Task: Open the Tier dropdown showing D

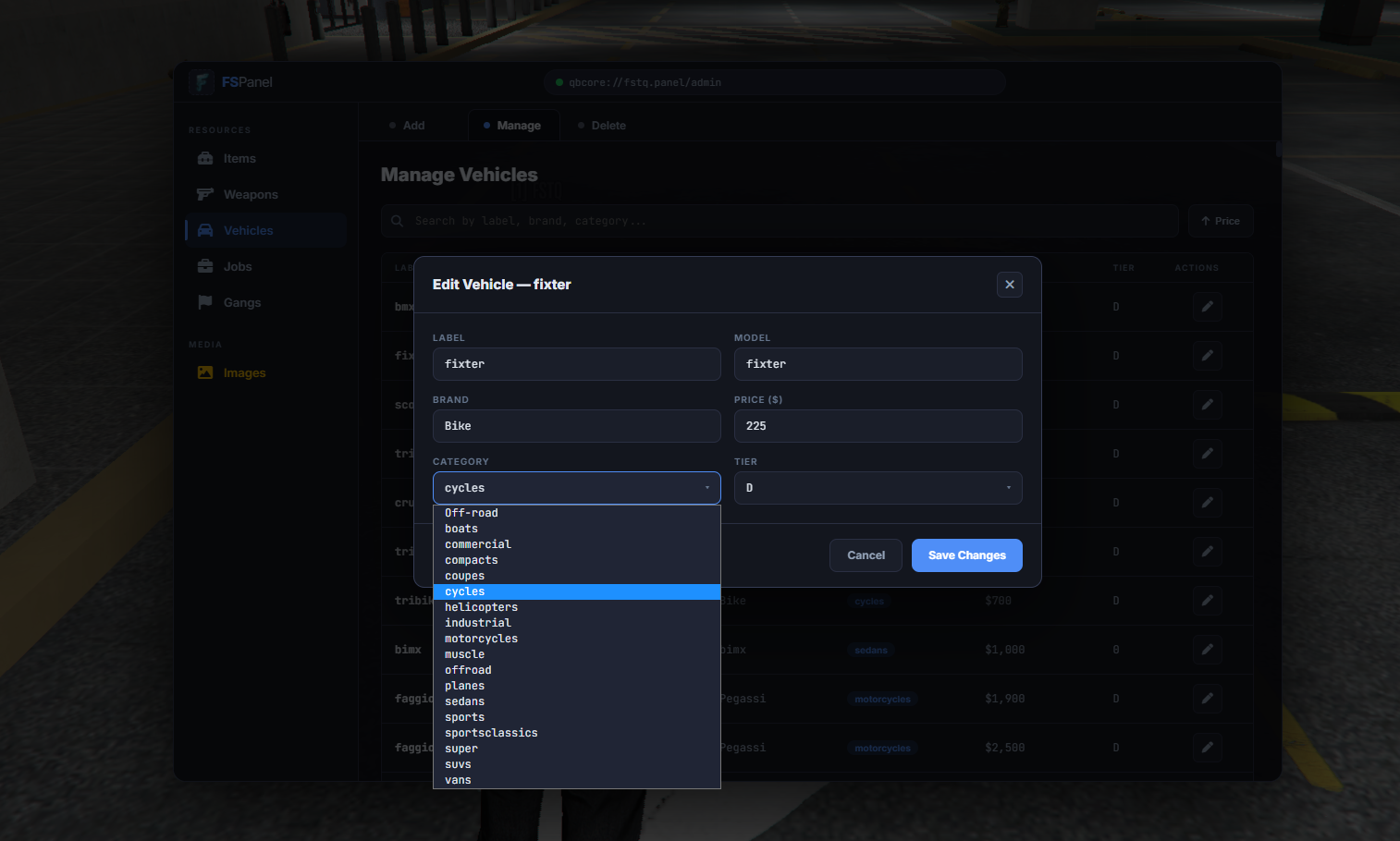Action: pos(878,488)
